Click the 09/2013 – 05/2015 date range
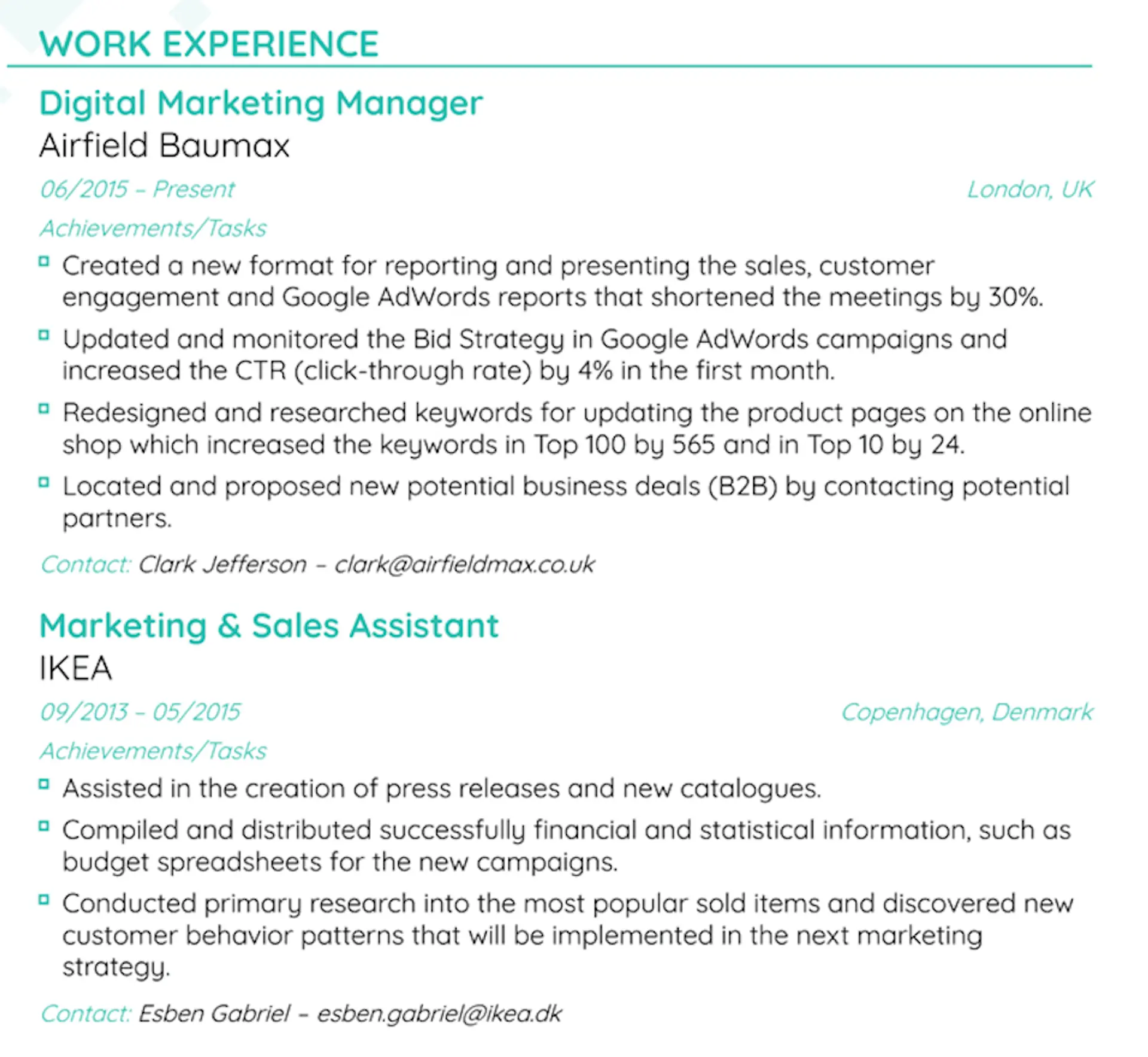Image resolution: width=1148 pixels, height=1057 pixels. [140, 712]
